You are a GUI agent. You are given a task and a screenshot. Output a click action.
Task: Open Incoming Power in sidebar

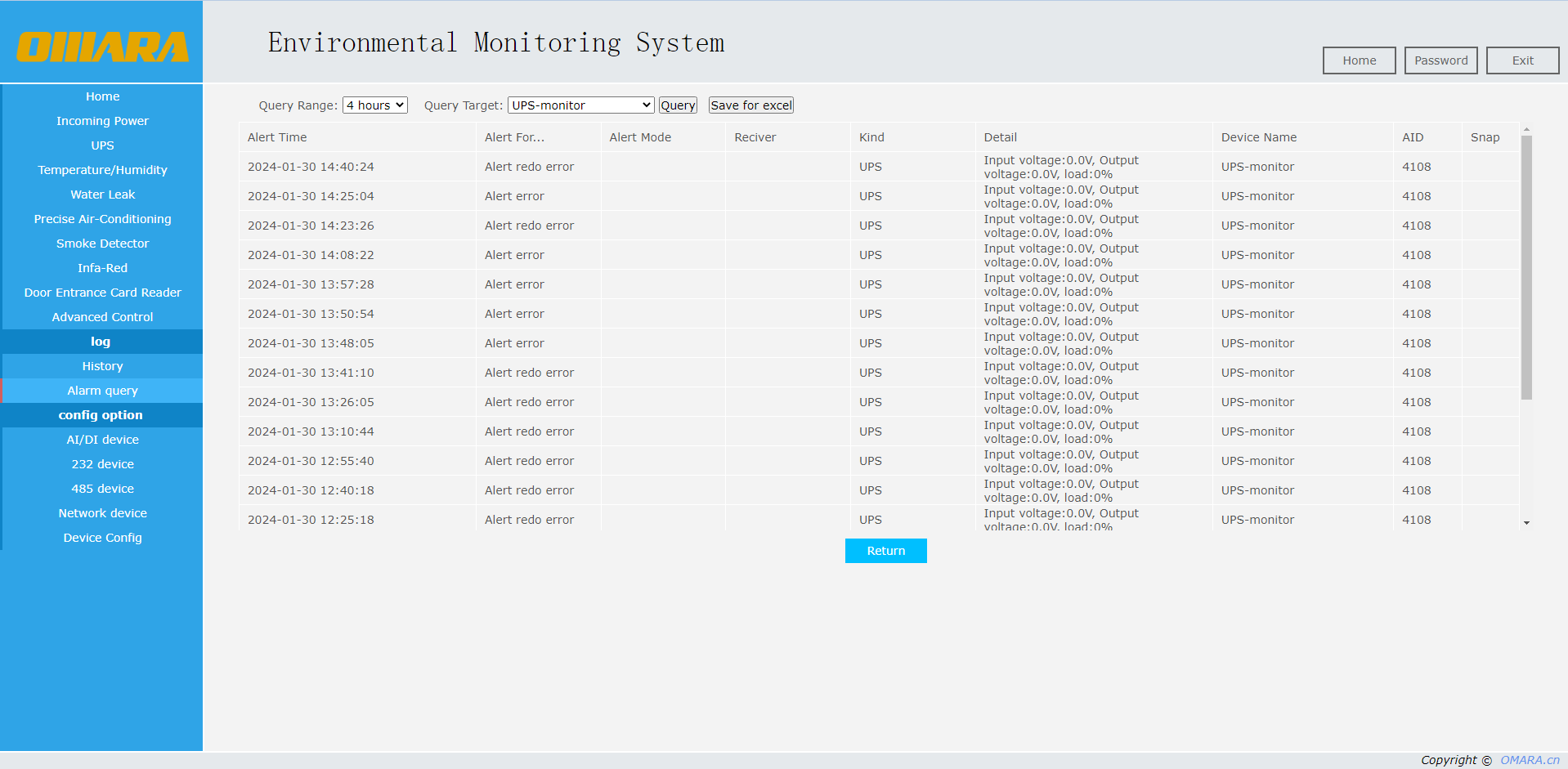tap(102, 121)
